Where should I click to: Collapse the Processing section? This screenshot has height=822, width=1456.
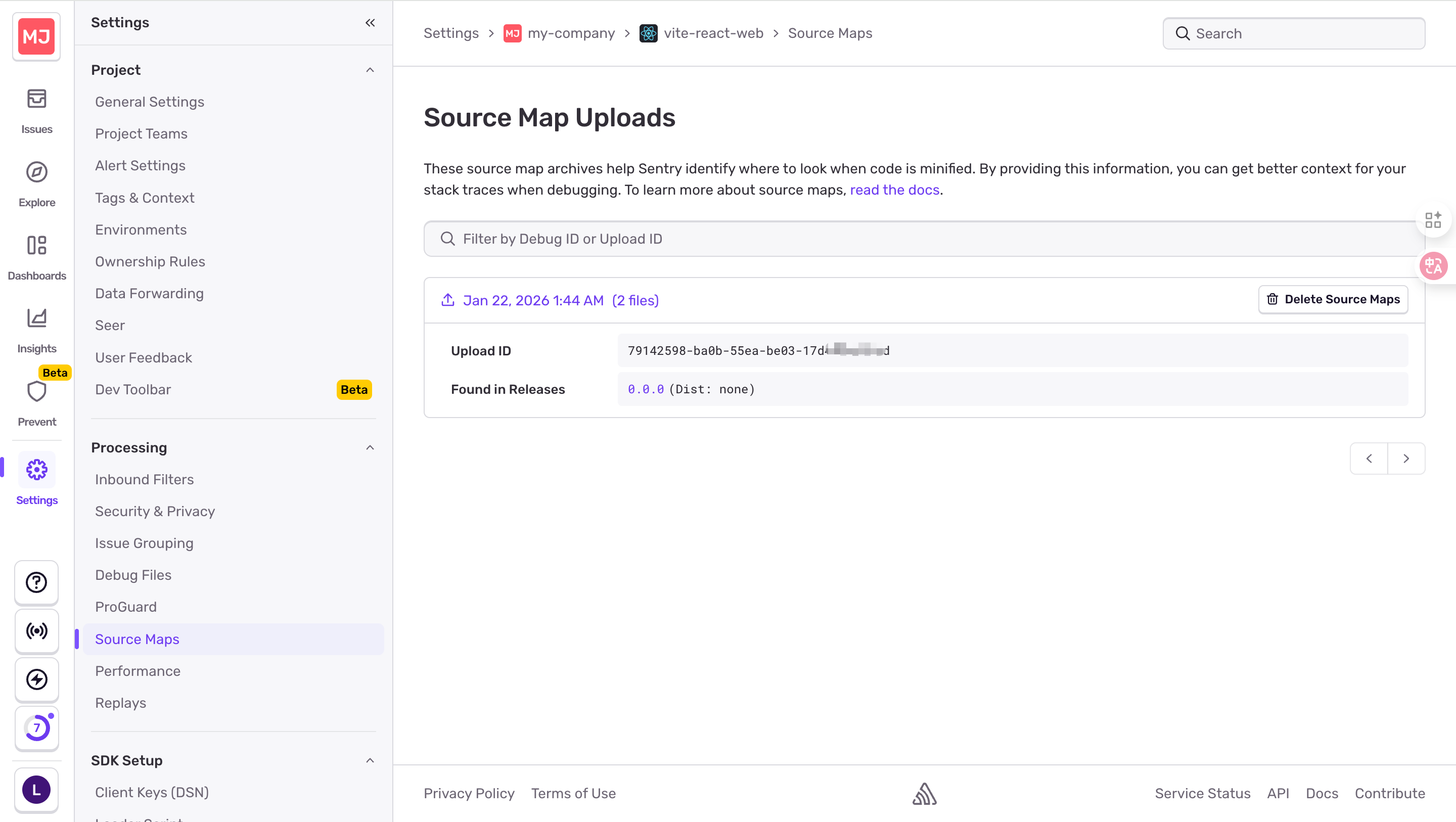pyautogui.click(x=370, y=448)
